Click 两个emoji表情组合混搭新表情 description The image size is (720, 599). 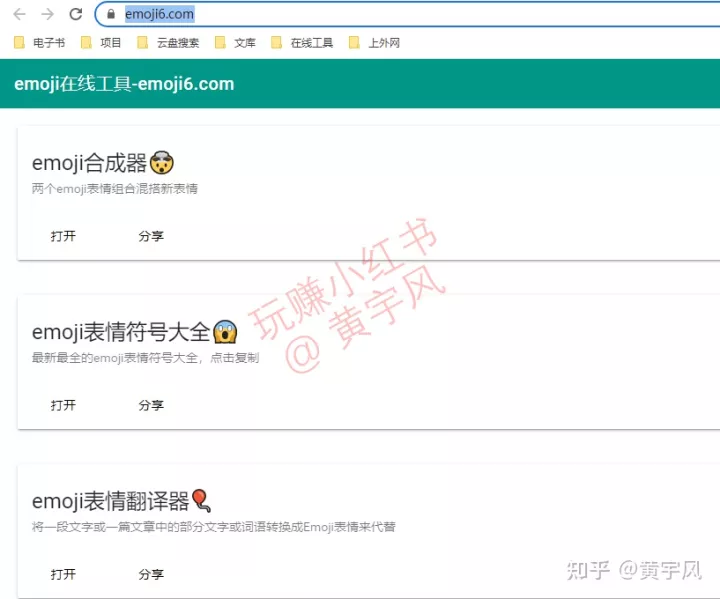pos(115,189)
